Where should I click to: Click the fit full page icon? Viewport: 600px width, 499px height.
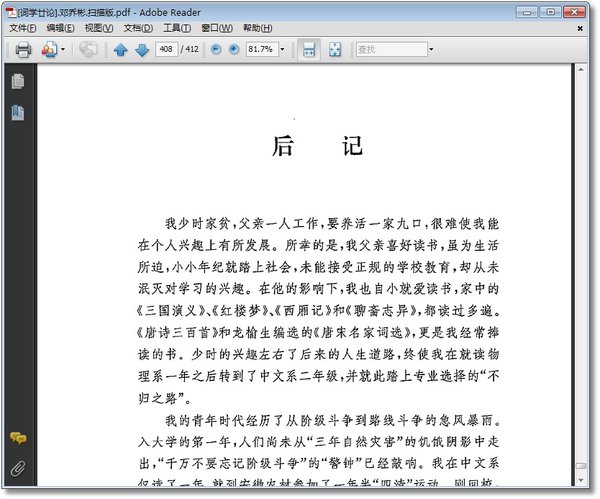point(335,49)
